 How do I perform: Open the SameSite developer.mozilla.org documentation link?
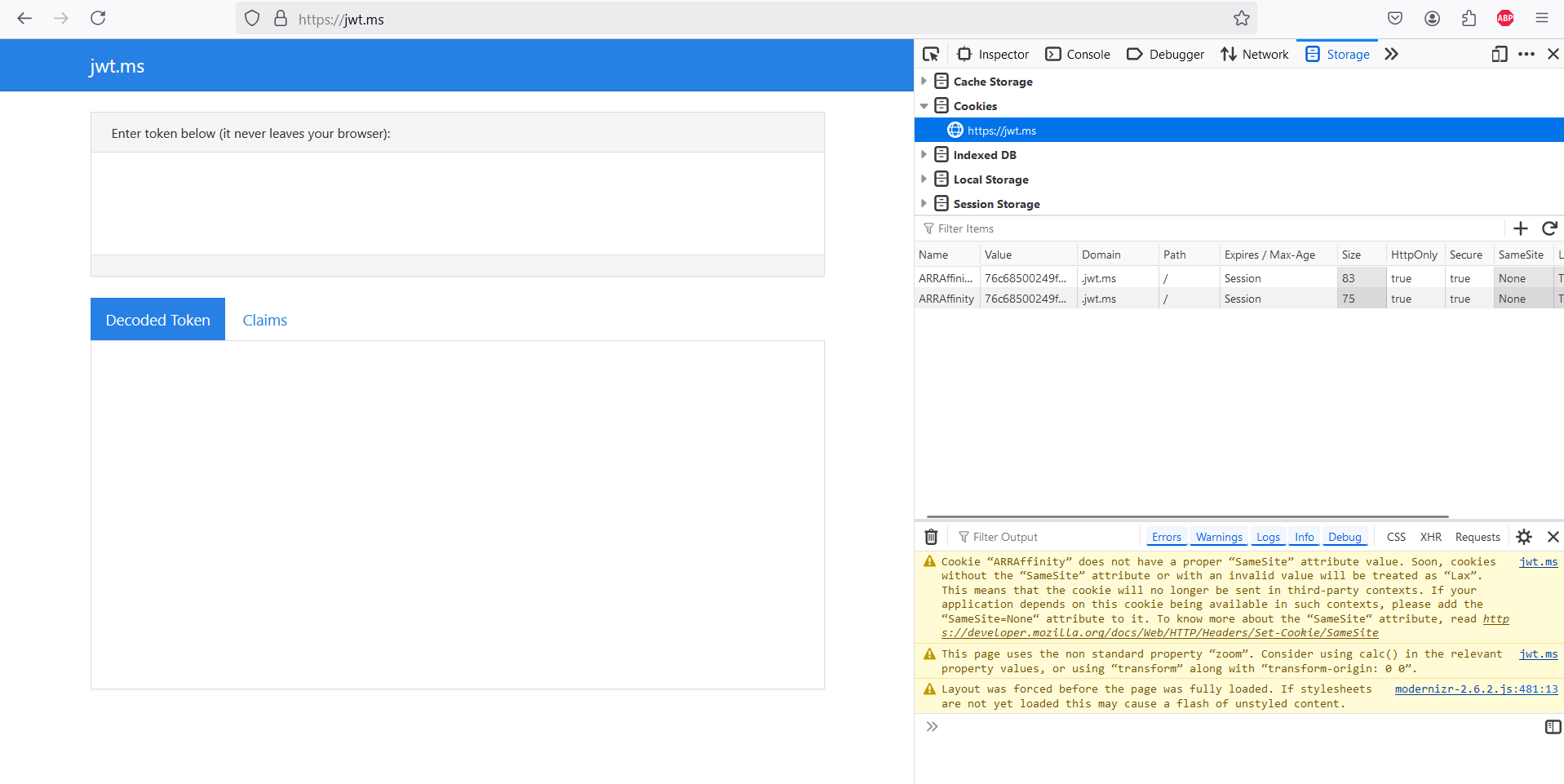(1224, 626)
